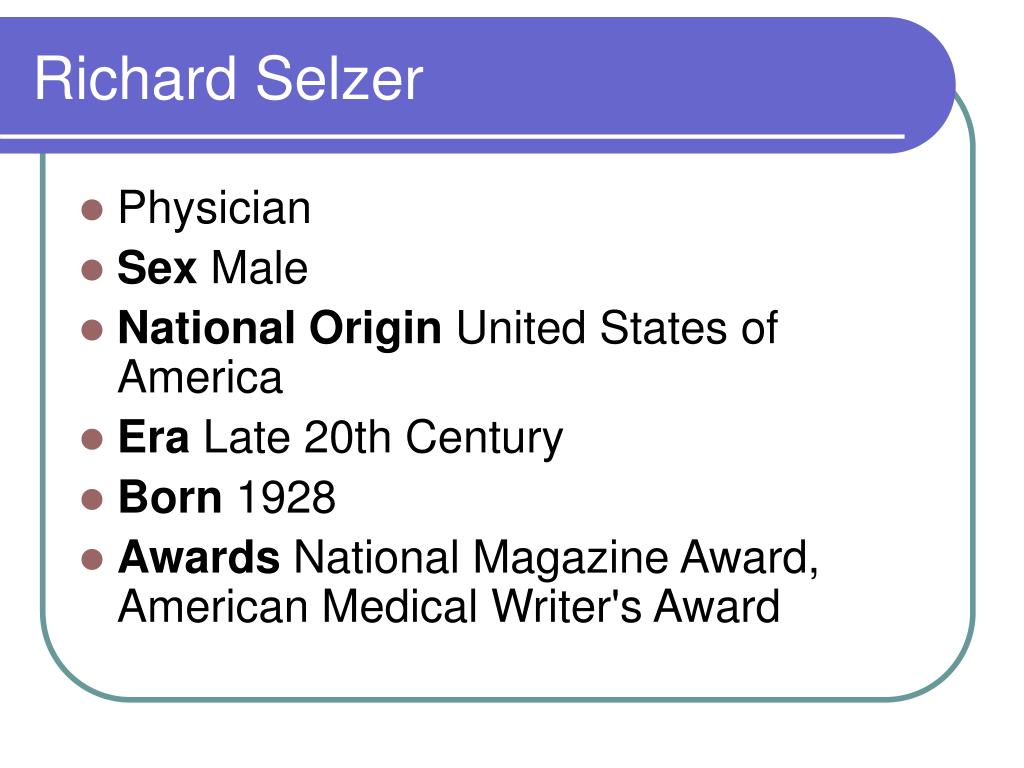Click the bullet dot beside Born
Screen dimensions: 1024x768
92,499
